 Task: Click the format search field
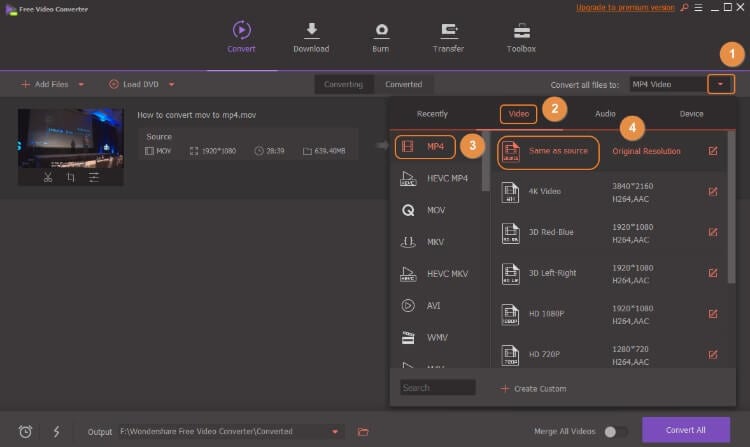(437, 388)
